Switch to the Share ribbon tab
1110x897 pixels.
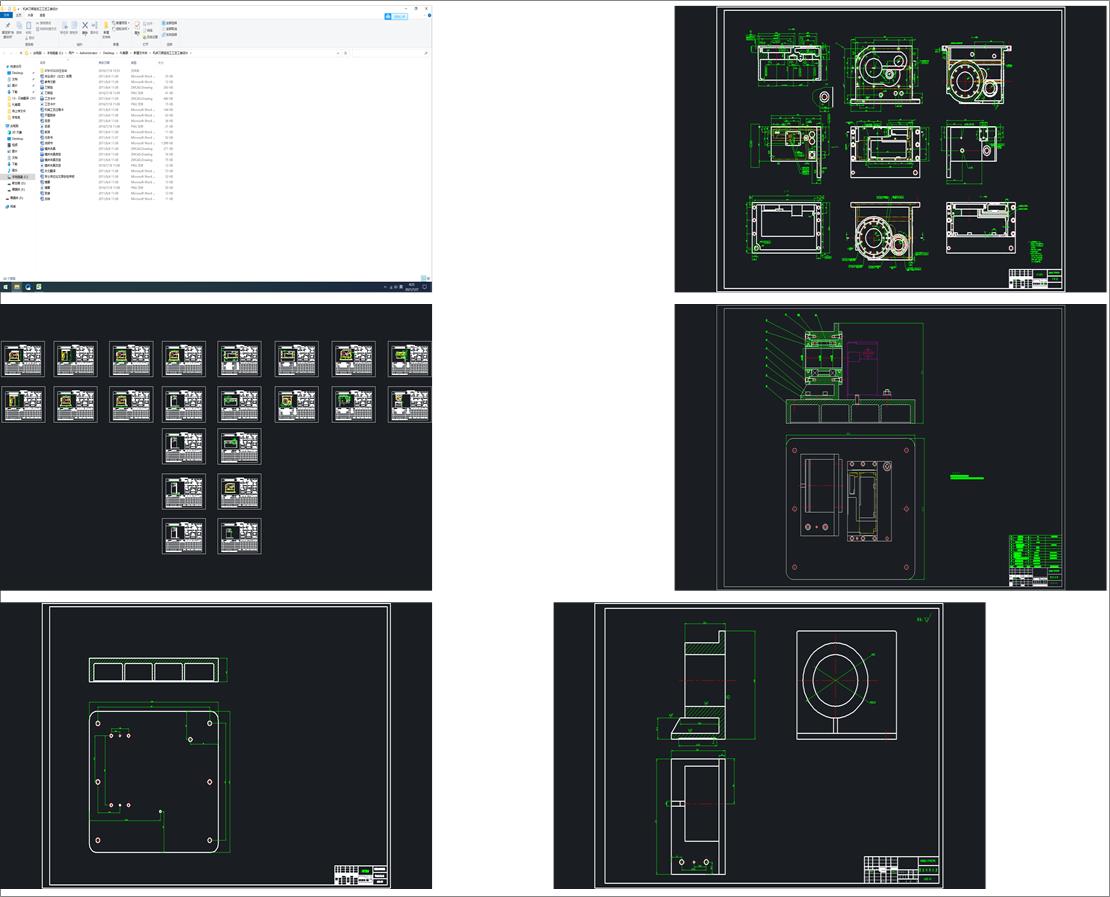(x=30, y=15)
